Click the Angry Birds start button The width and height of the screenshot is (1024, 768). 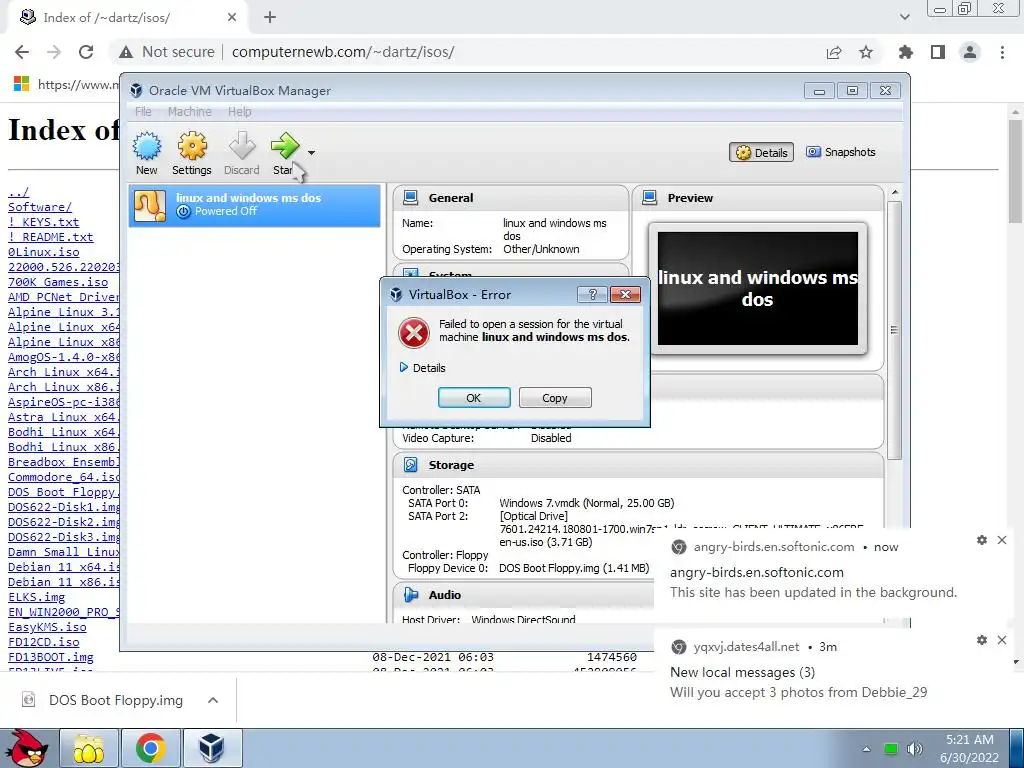[x=26, y=748]
